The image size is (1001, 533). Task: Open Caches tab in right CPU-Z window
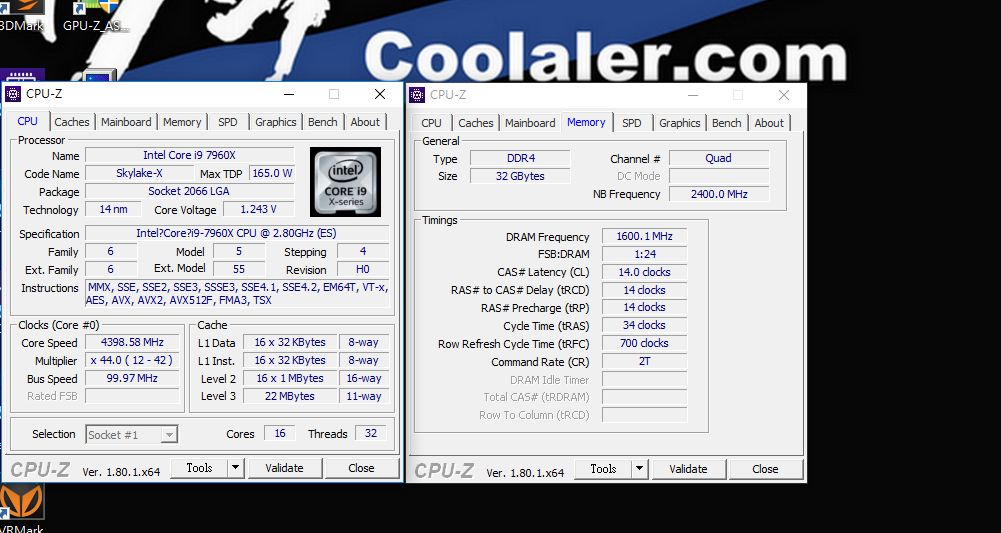click(476, 123)
